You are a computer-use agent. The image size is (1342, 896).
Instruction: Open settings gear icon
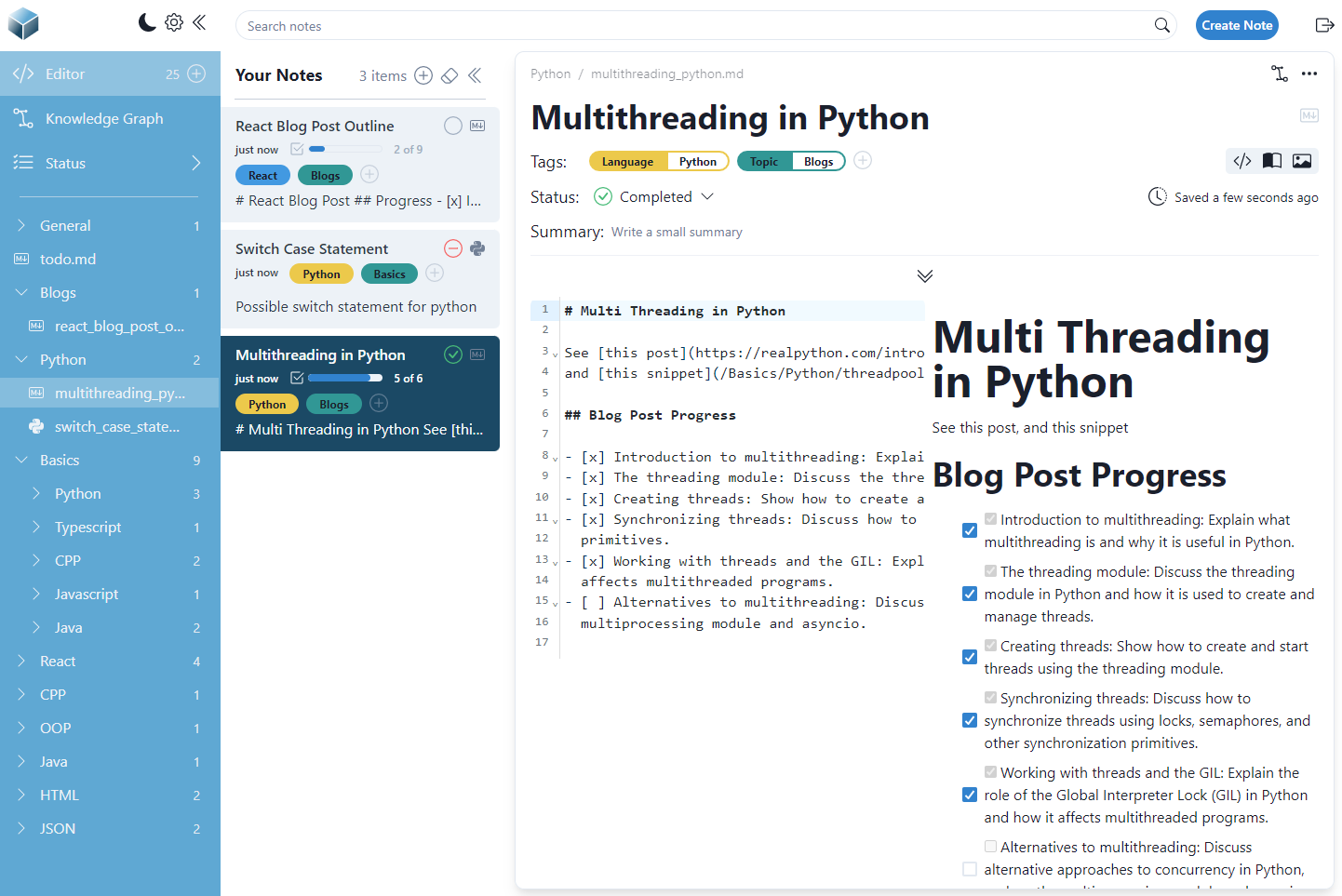point(174,23)
